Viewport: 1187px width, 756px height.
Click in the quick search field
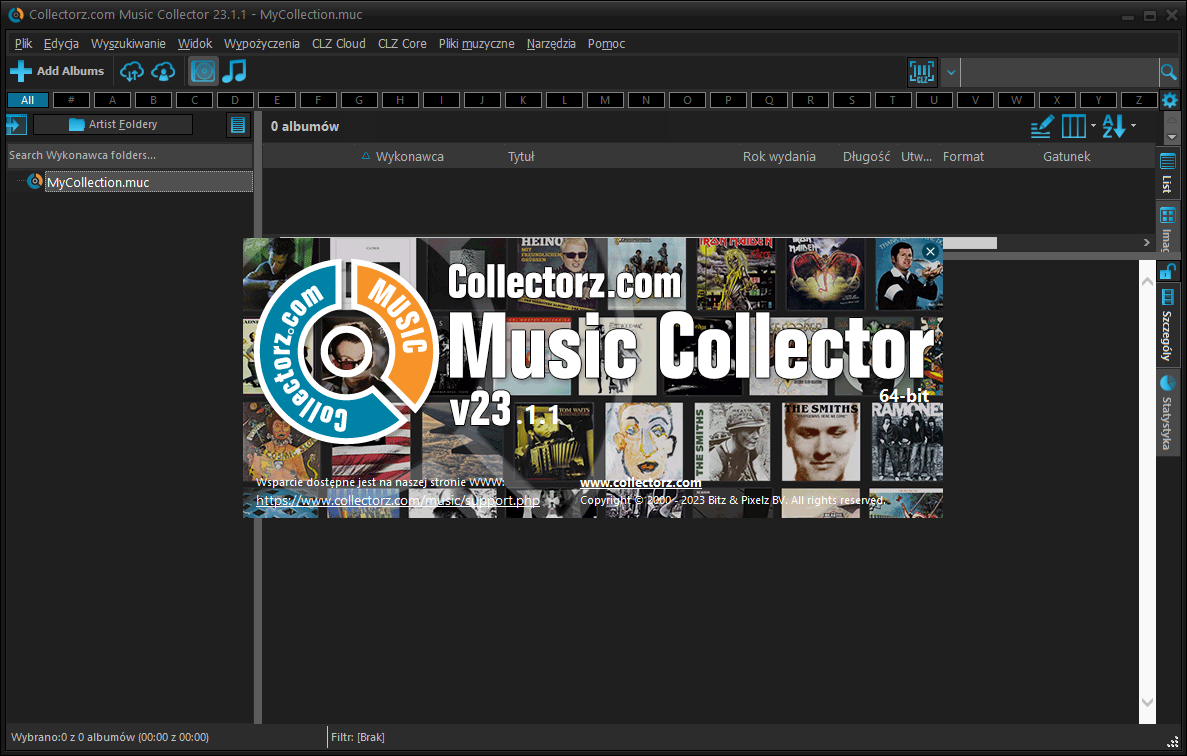pyautogui.click(x=1059, y=73)
